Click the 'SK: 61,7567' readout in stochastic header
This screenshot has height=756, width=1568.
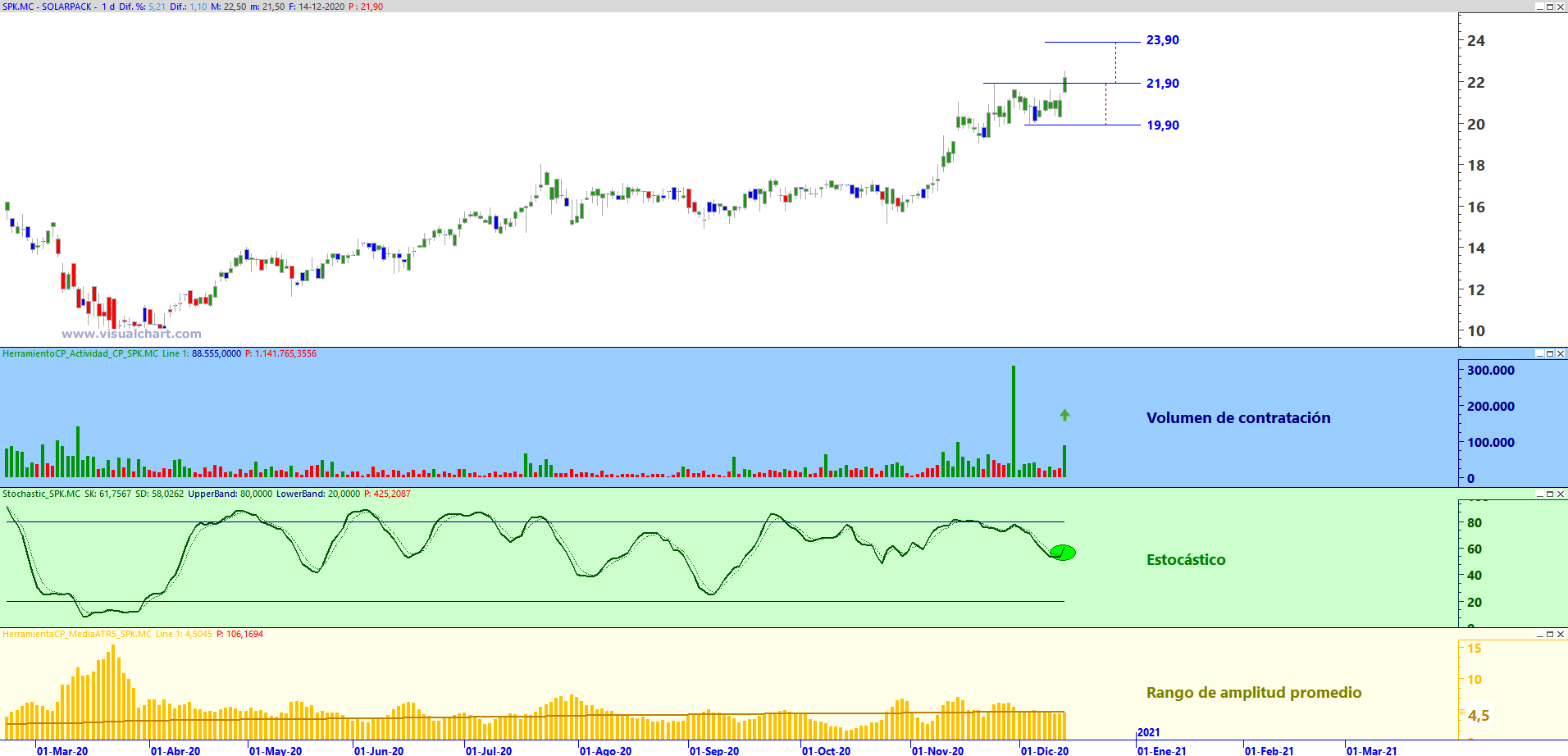tap(108, 494)
